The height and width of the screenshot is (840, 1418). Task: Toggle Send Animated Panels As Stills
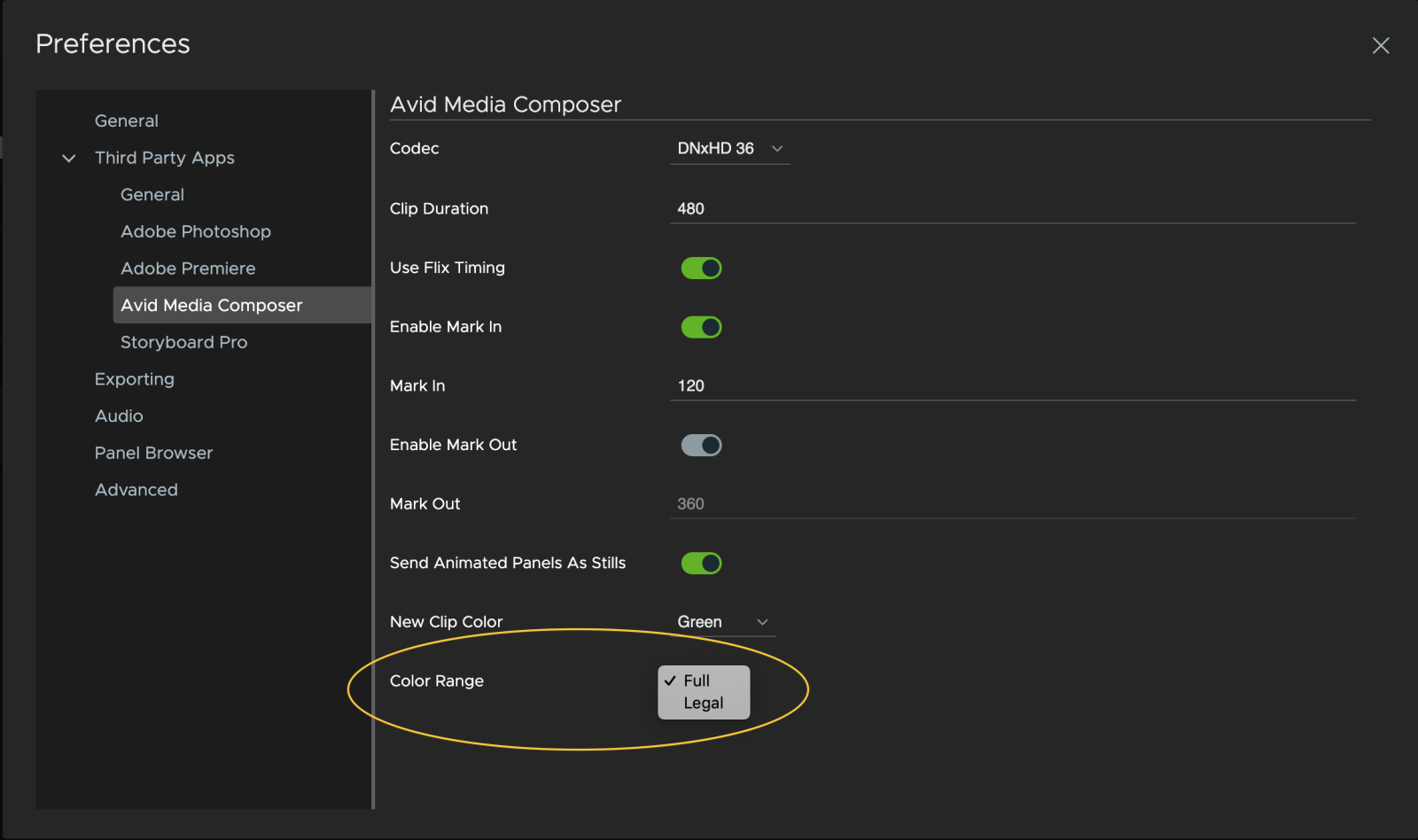(701, 563)
